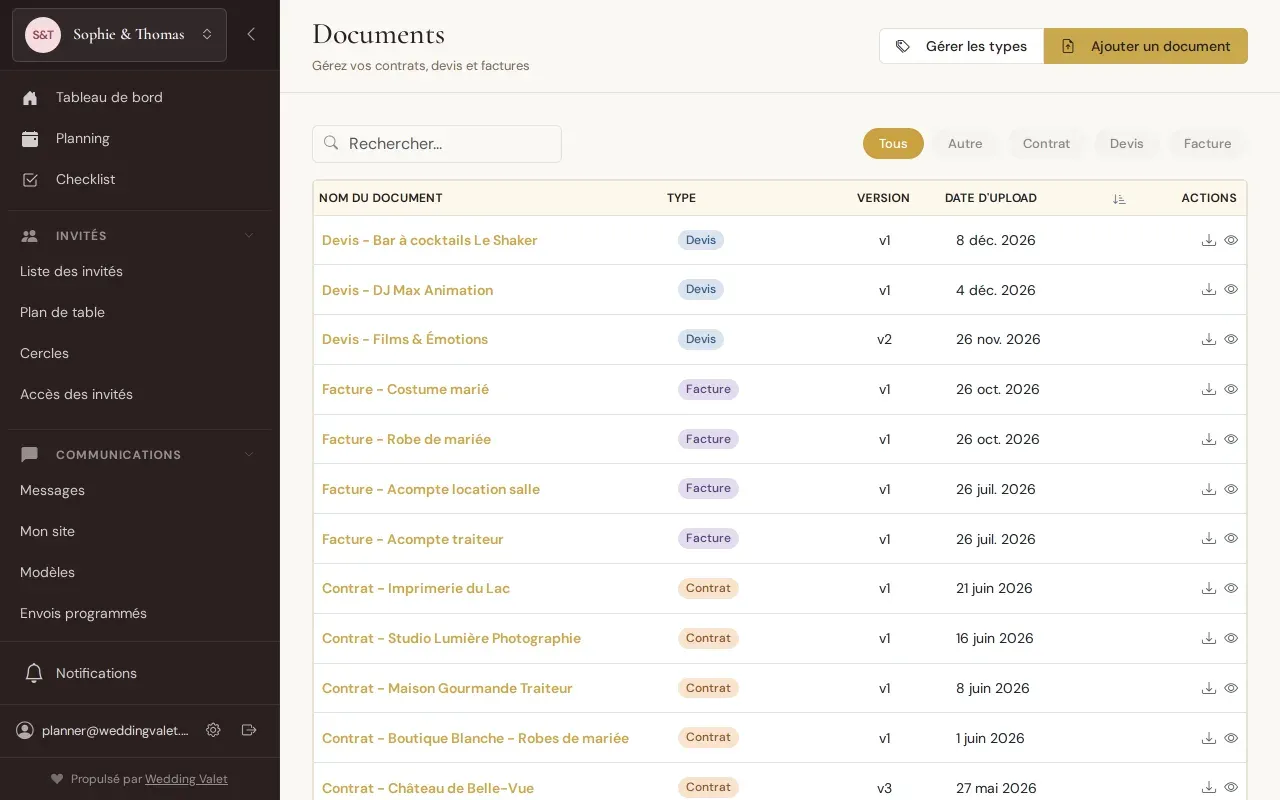Focus the Rechercher search field
The height and width of the screenshot is (800, 1280).
(x=437, y=144)
